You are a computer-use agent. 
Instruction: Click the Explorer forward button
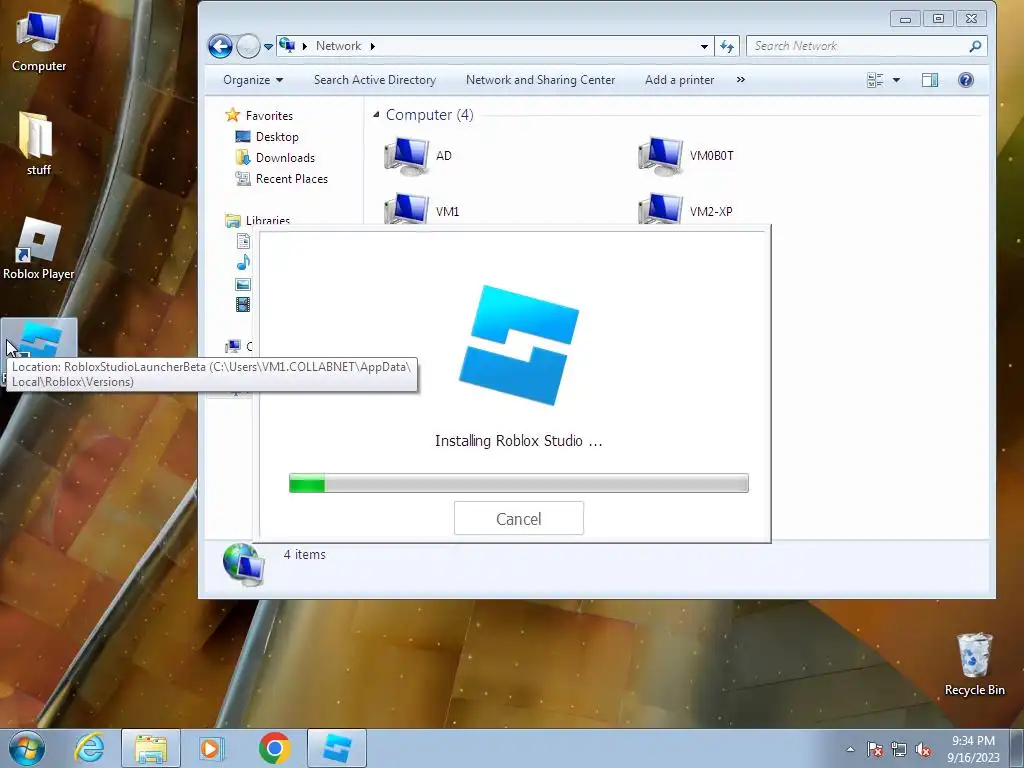point(248,46)
